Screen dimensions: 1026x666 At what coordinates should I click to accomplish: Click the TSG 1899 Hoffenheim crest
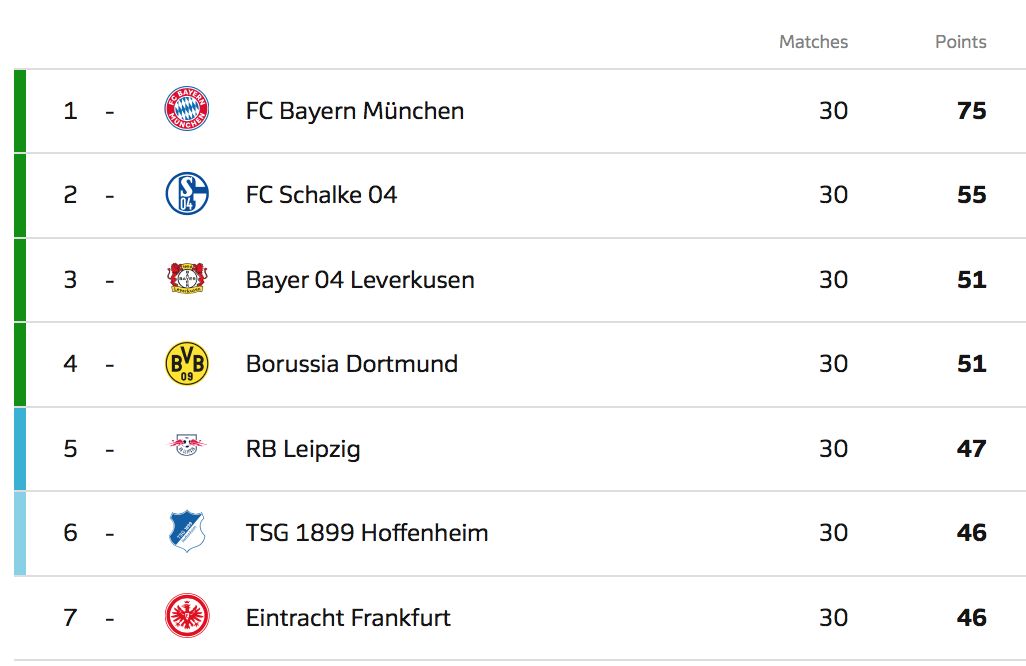(x=187, y=532)
